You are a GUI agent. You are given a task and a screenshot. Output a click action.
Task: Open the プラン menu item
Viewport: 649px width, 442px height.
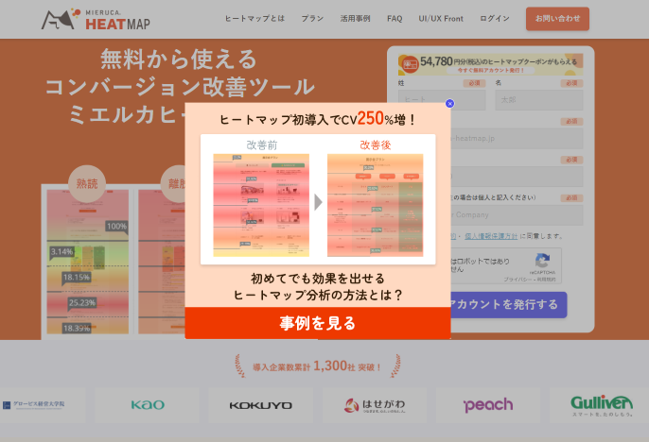[x=312, y=19]
